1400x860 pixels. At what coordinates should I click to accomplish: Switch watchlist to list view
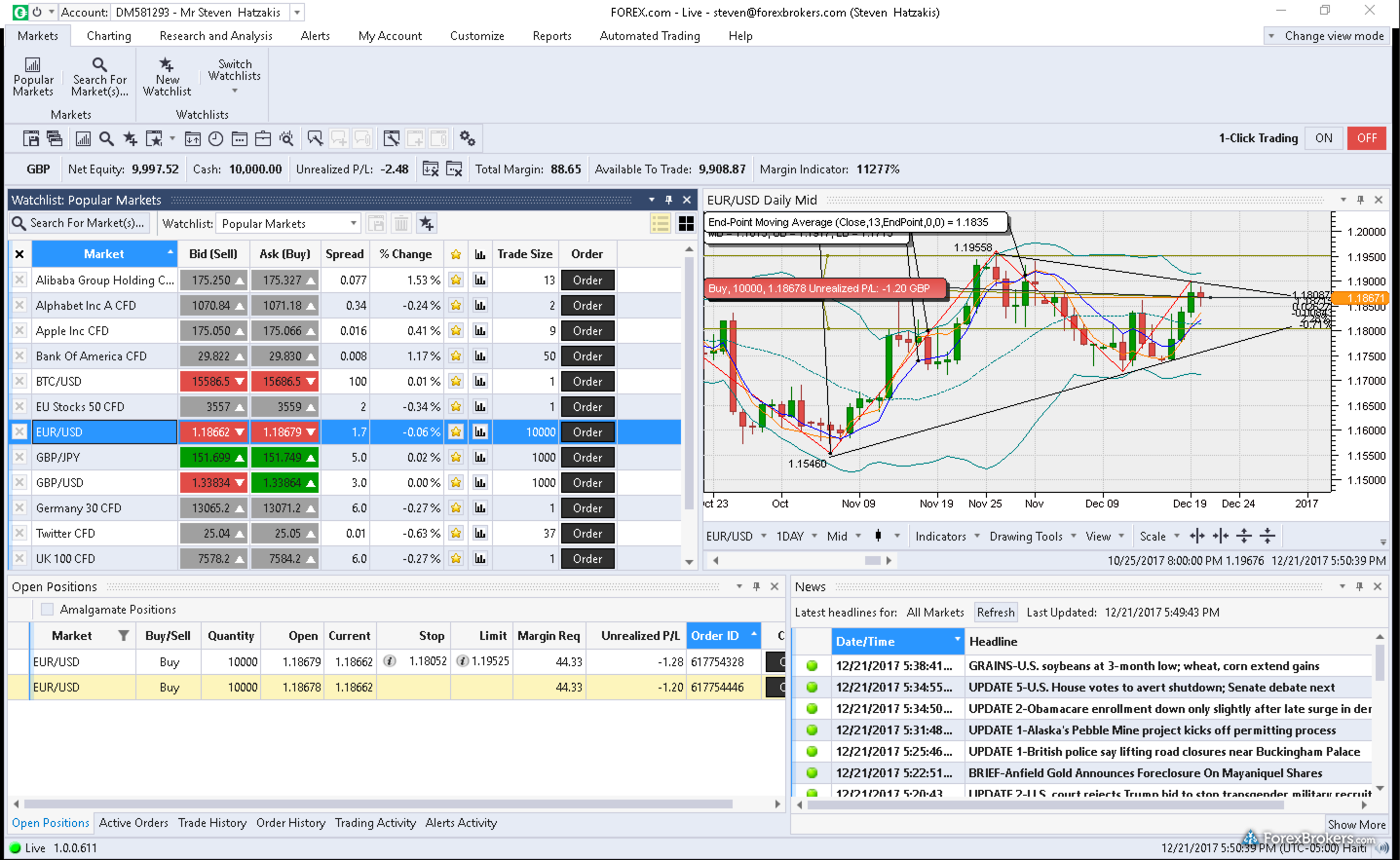coord(661,224)
